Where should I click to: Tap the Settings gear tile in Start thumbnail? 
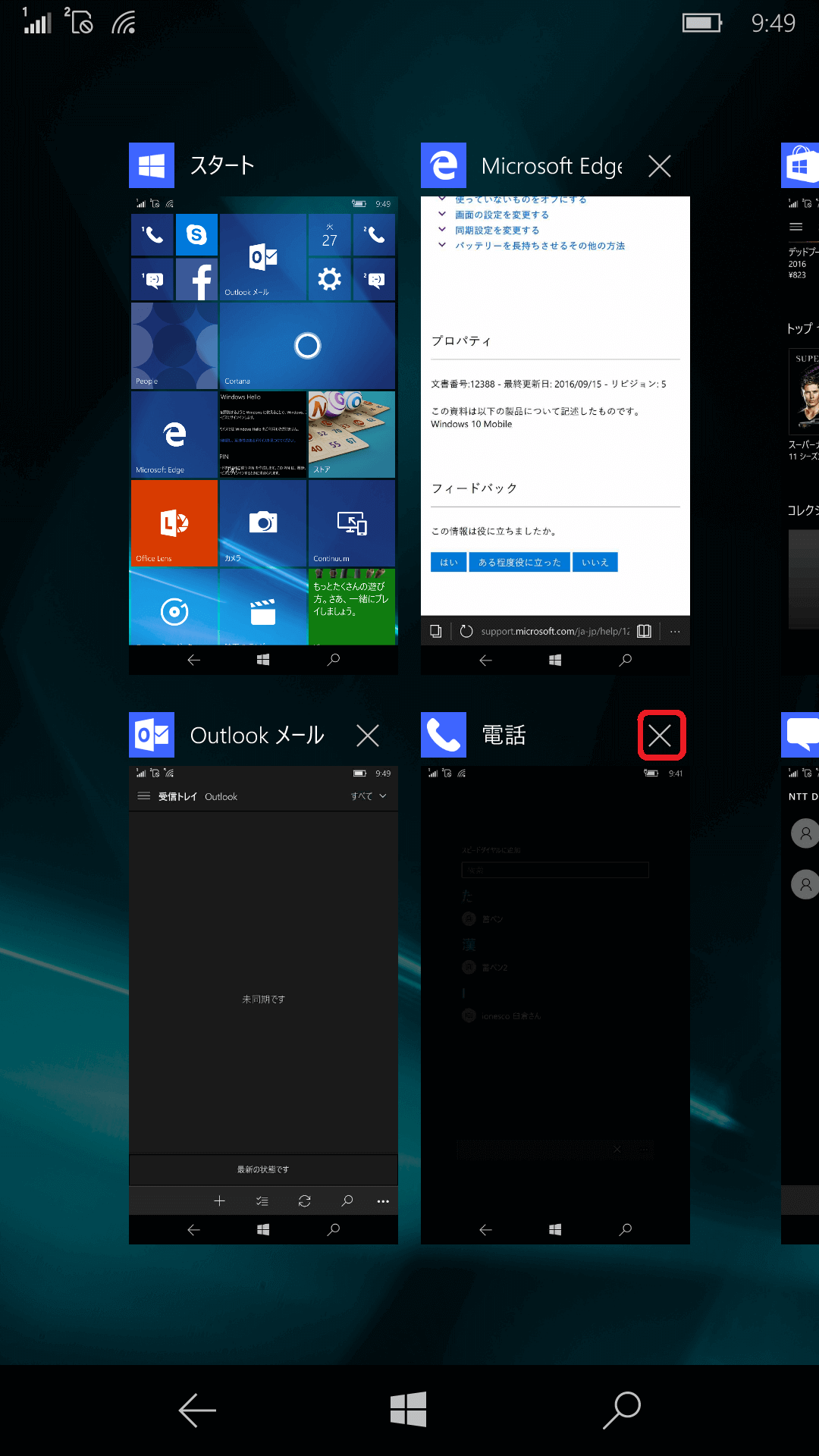point(329,279)
